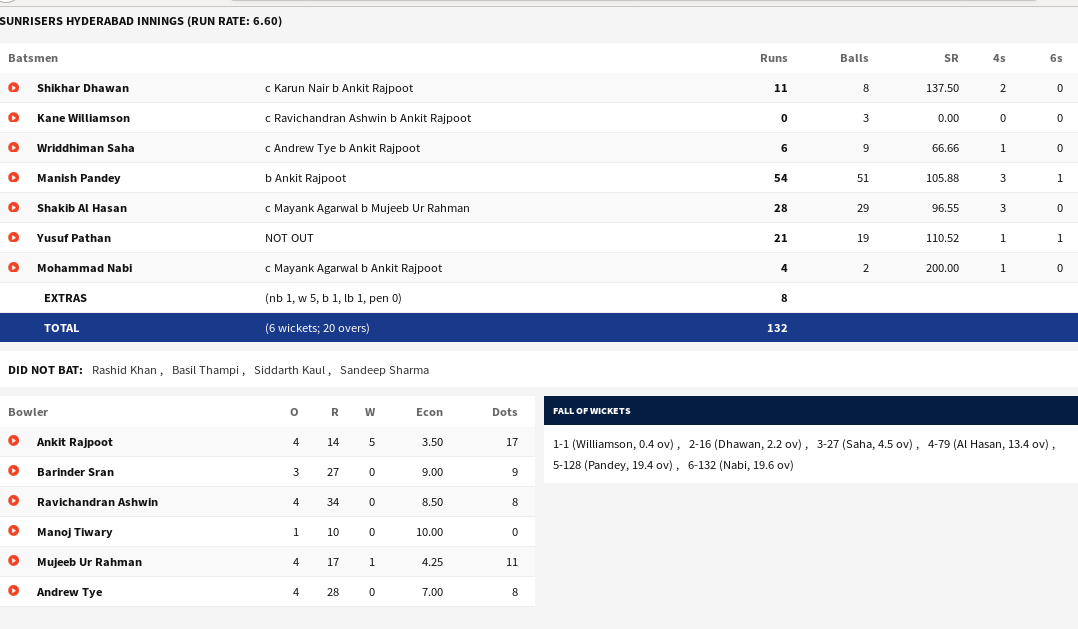The image size is (1078, 629).
Task: Click the play icon beside bowler Mujeeb Ur Rahman
Action: 14,561
